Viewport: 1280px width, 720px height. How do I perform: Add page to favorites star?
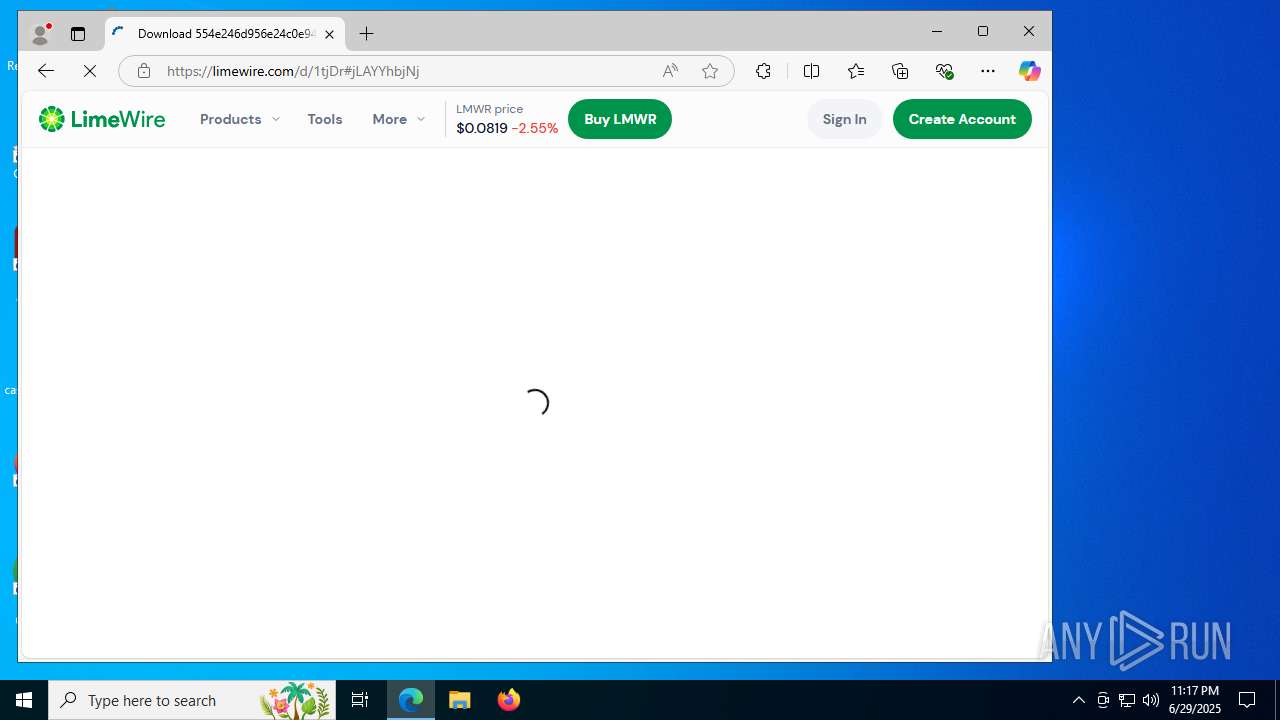point(710,71)
